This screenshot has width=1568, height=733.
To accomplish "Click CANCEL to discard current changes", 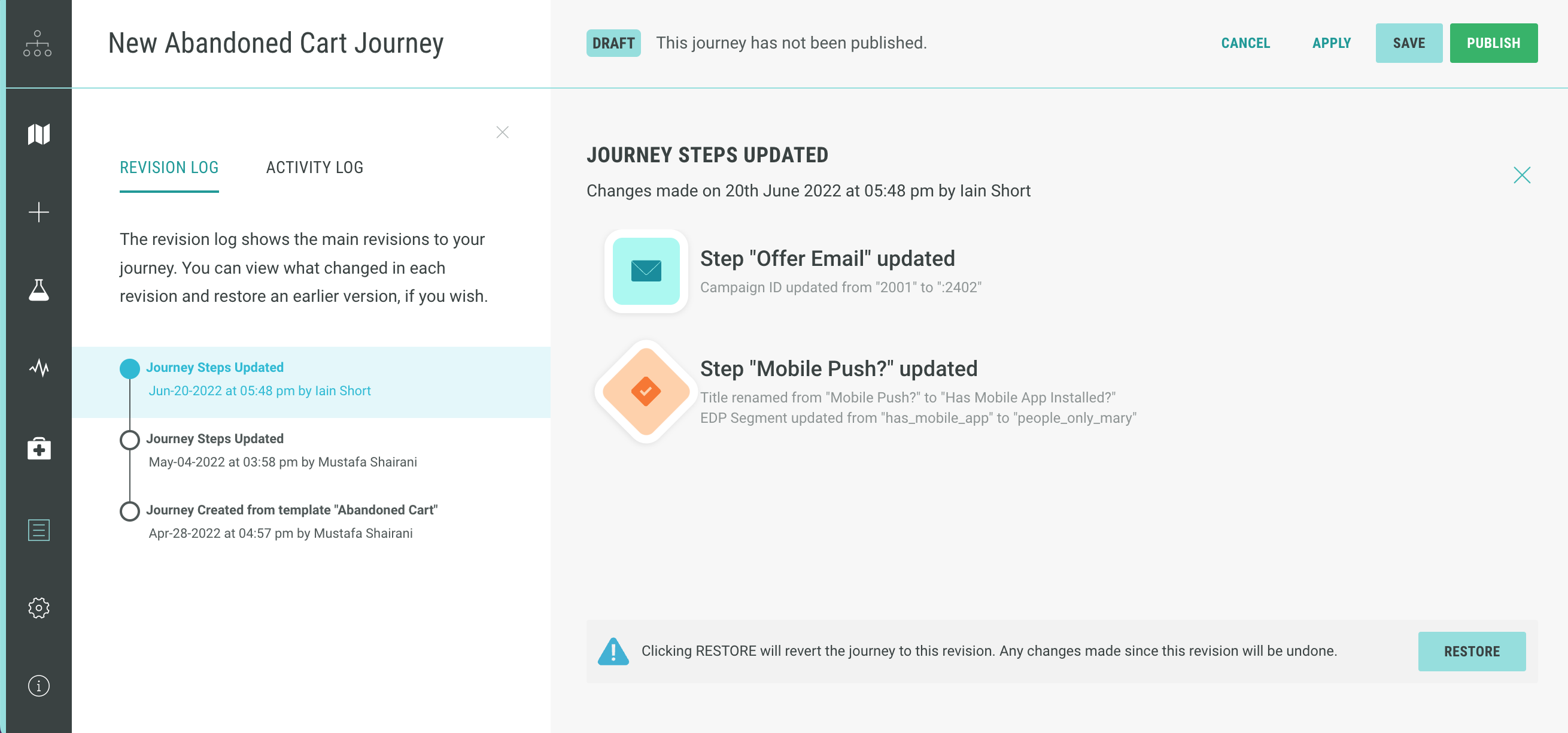I will click(x=1245, y=42).
